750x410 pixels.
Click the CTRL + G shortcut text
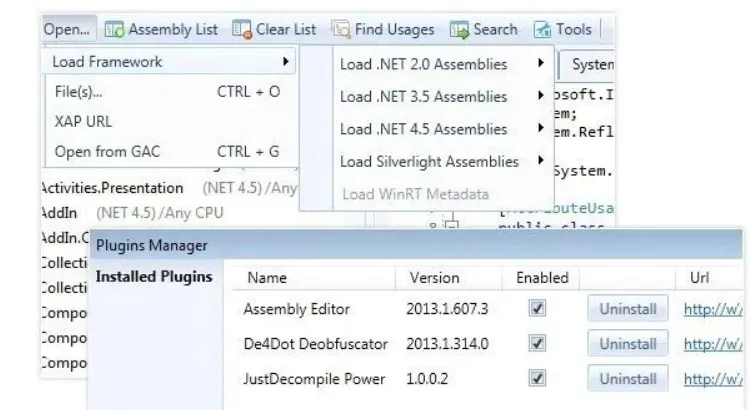[x=248, y=152]
